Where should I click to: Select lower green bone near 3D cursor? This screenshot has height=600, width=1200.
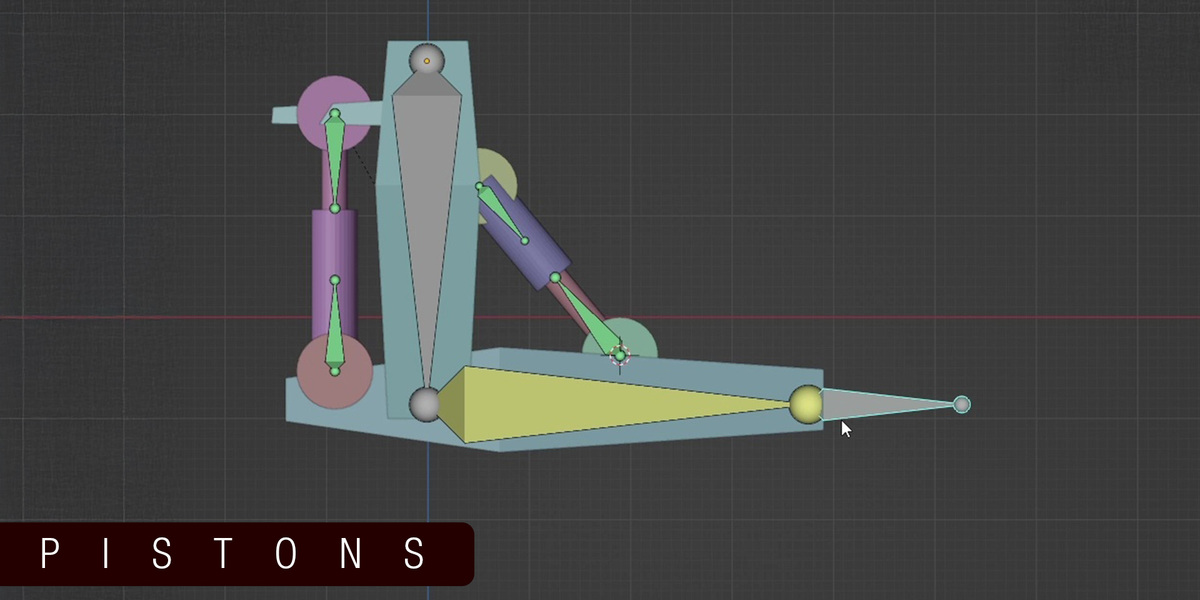pos(588,316)
